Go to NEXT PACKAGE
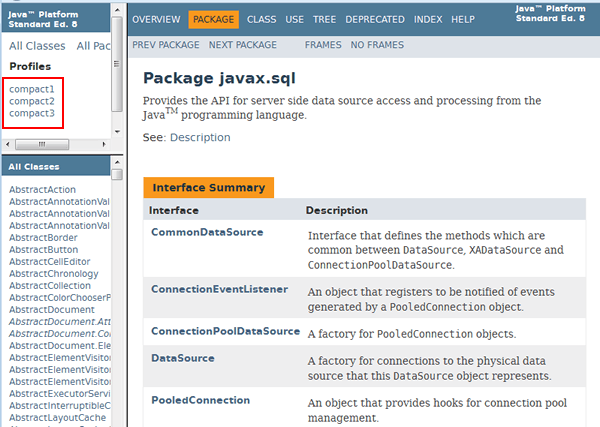This screenshot has width=600, height=427. click(x=243, y=46)
